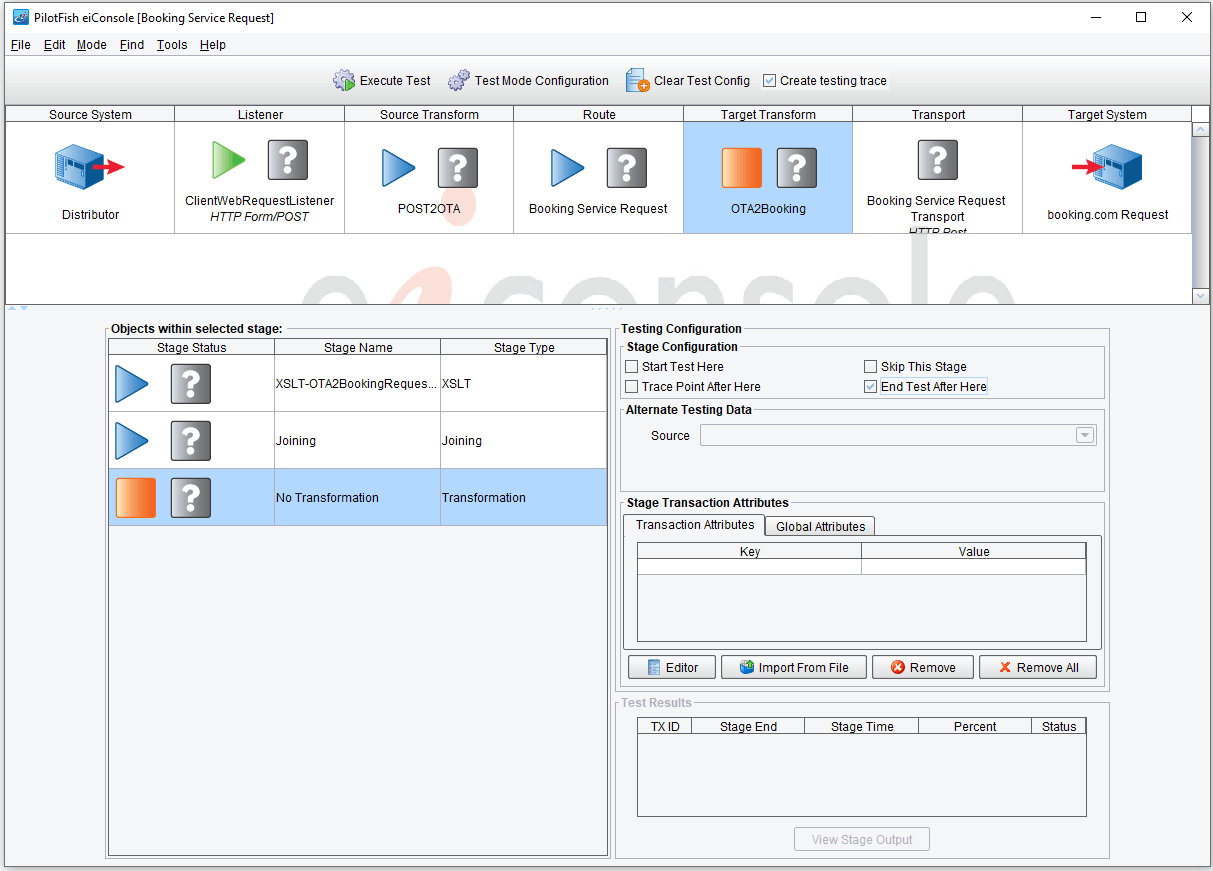Select the Joining stage name cell
The height and width of the screenshot is (871, 1213).
357,441
